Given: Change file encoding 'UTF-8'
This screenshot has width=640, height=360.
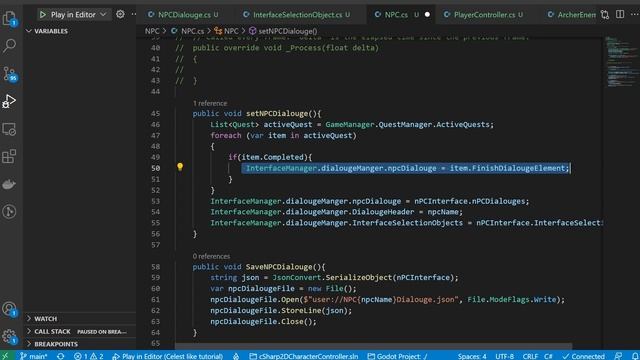Looking at the screenshot, I should pos(504,356).
